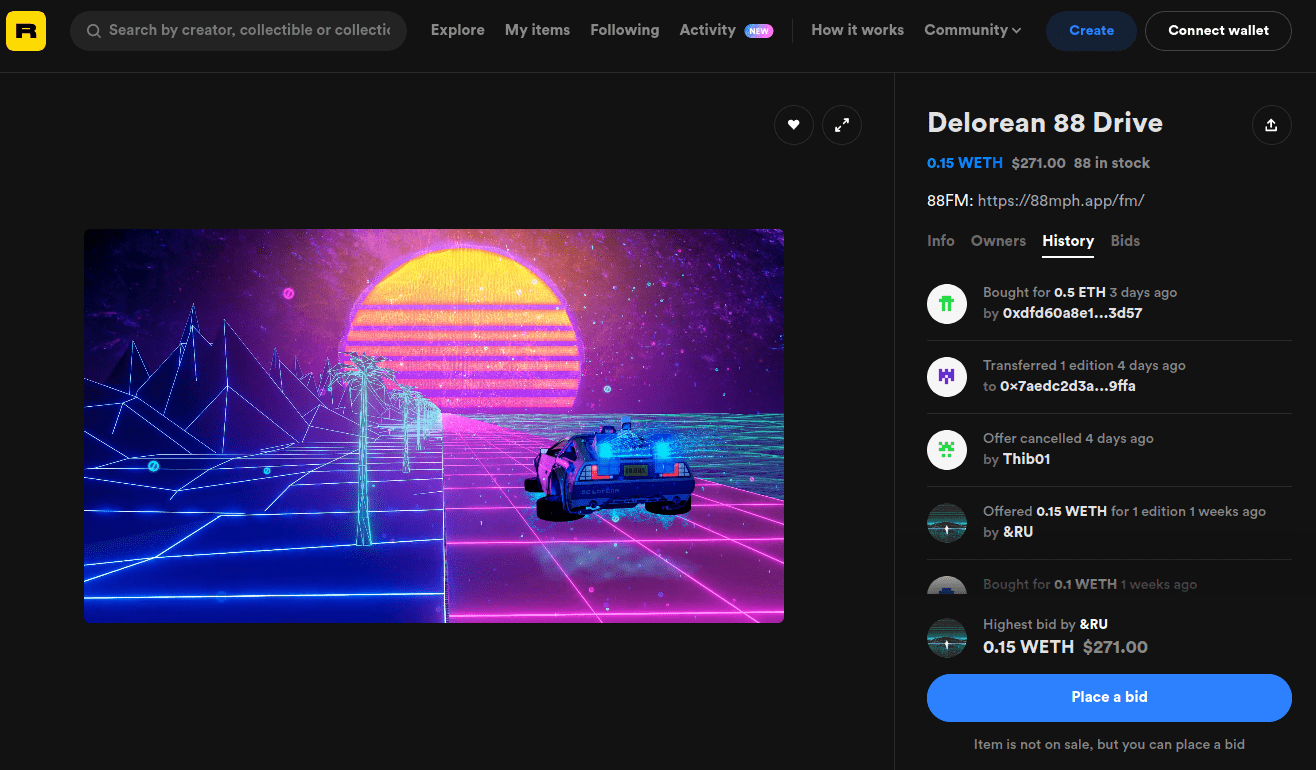Switch to the Bids tab
Screen dimensions: 1316x770
point(1125,241)
